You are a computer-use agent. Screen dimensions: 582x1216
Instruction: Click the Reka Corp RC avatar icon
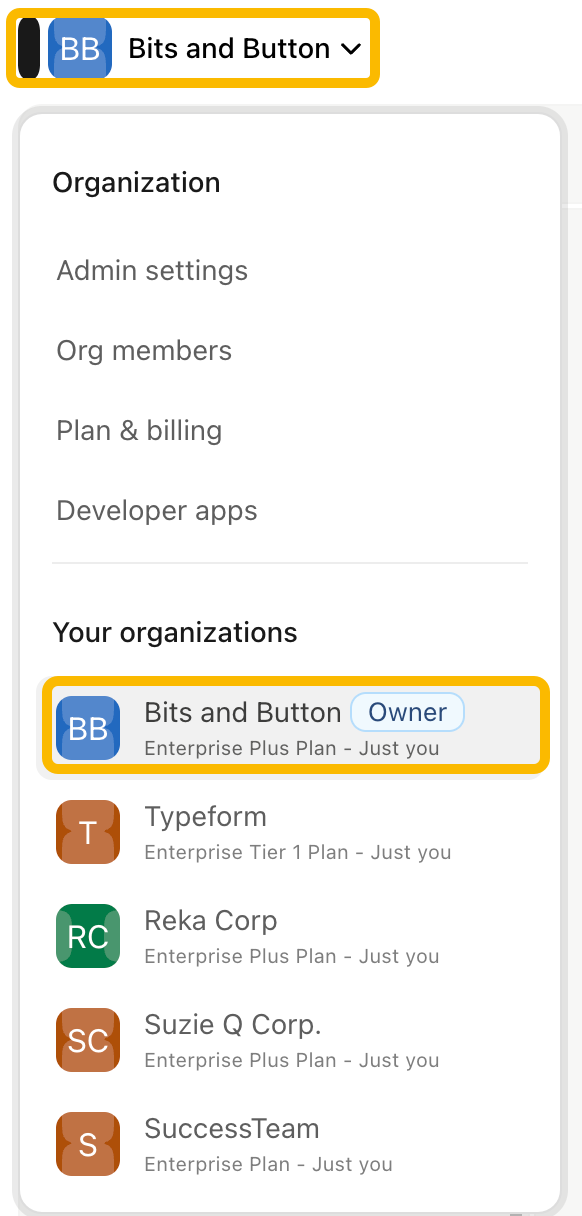point(88,936)
